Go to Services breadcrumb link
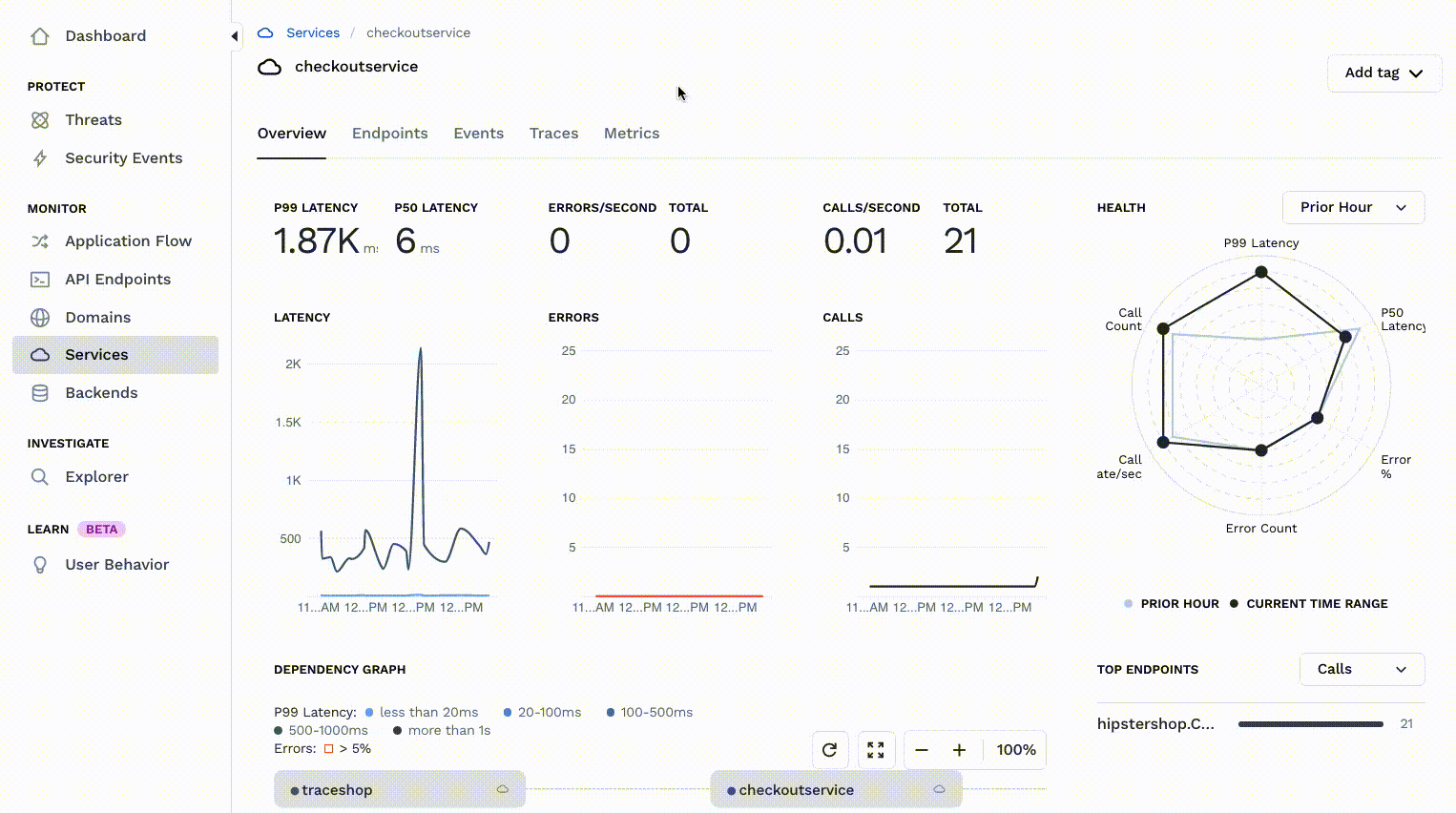Viewport: 1456px width, 813px height. (312, 32)
